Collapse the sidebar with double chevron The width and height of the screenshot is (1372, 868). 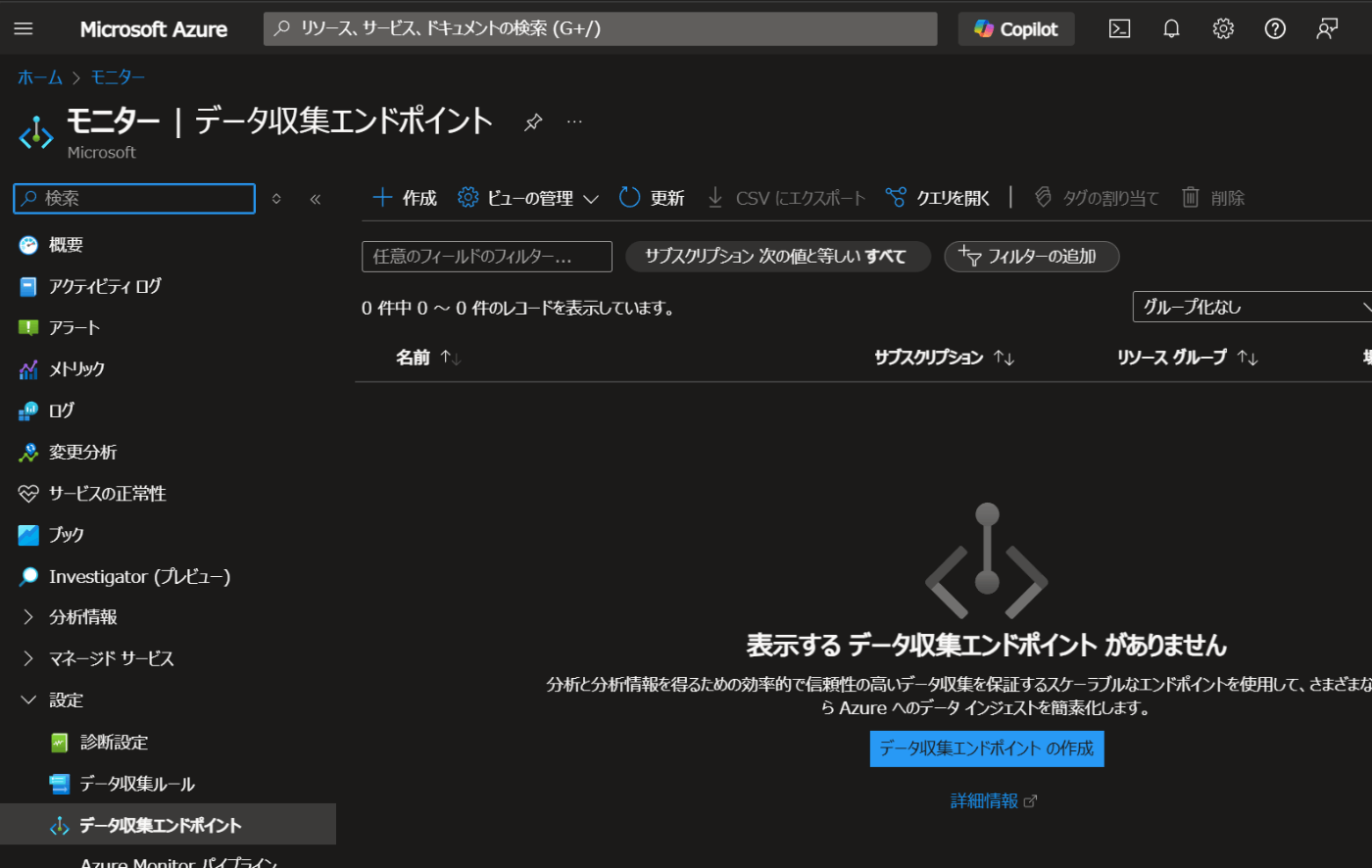(316, 198)
